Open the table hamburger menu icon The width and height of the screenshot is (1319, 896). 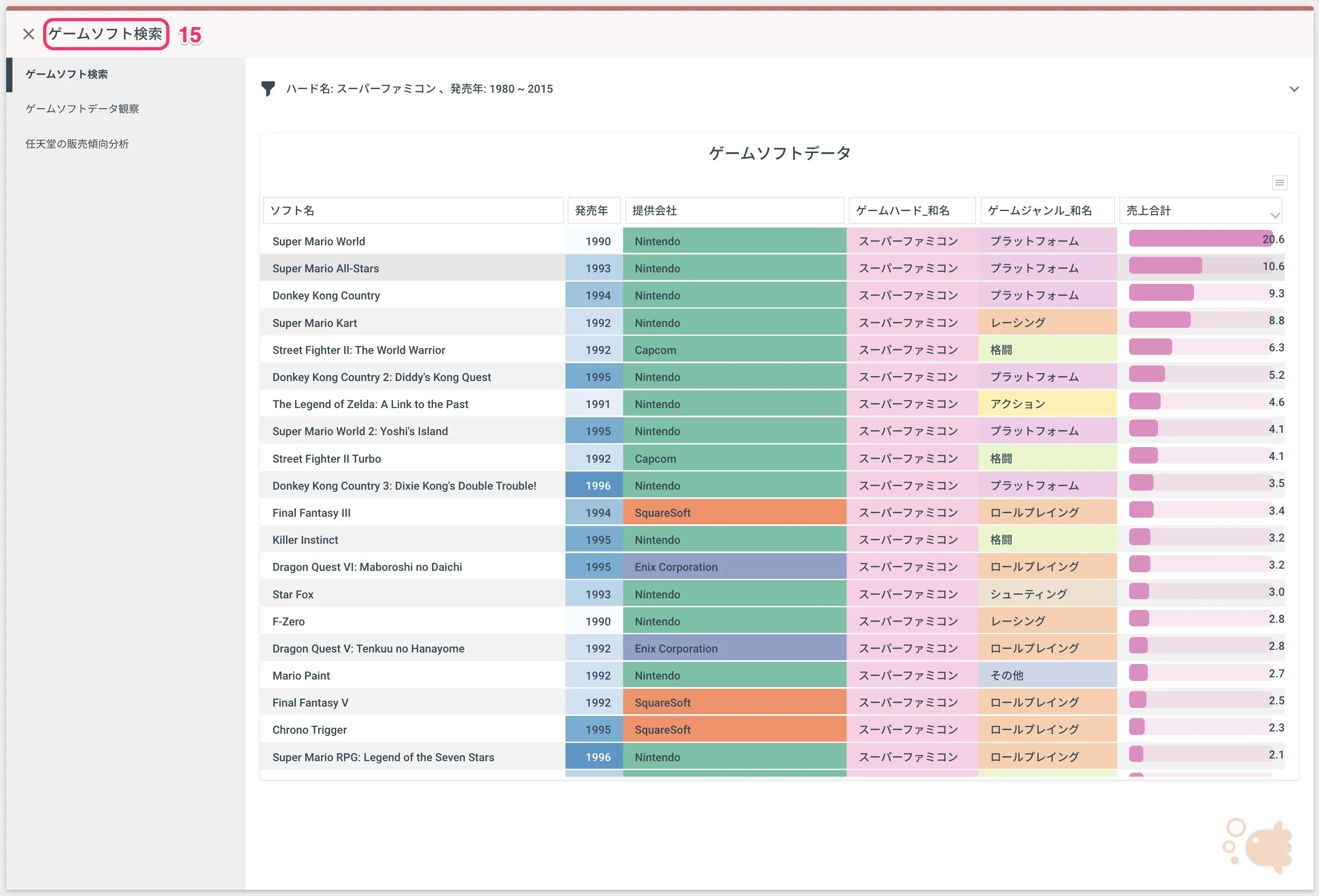click(x=1279, y=182)
